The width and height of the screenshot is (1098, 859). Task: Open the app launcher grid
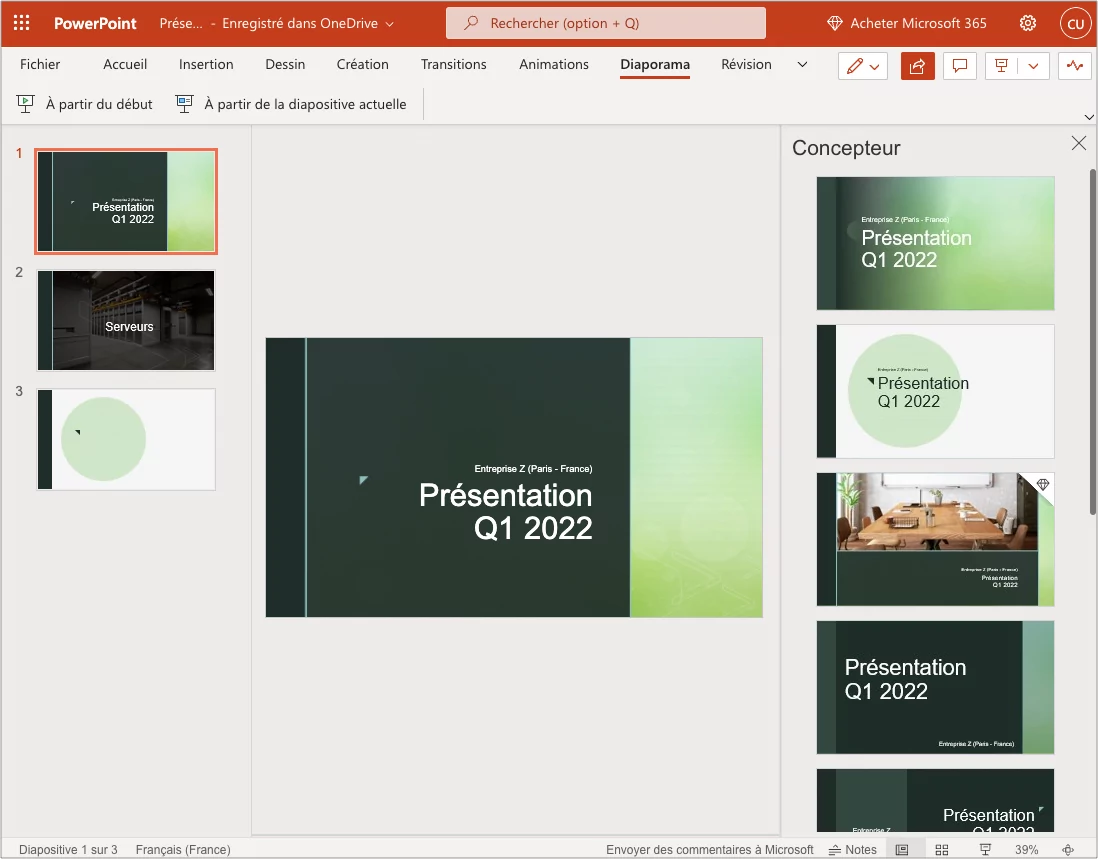click(22, 23)
